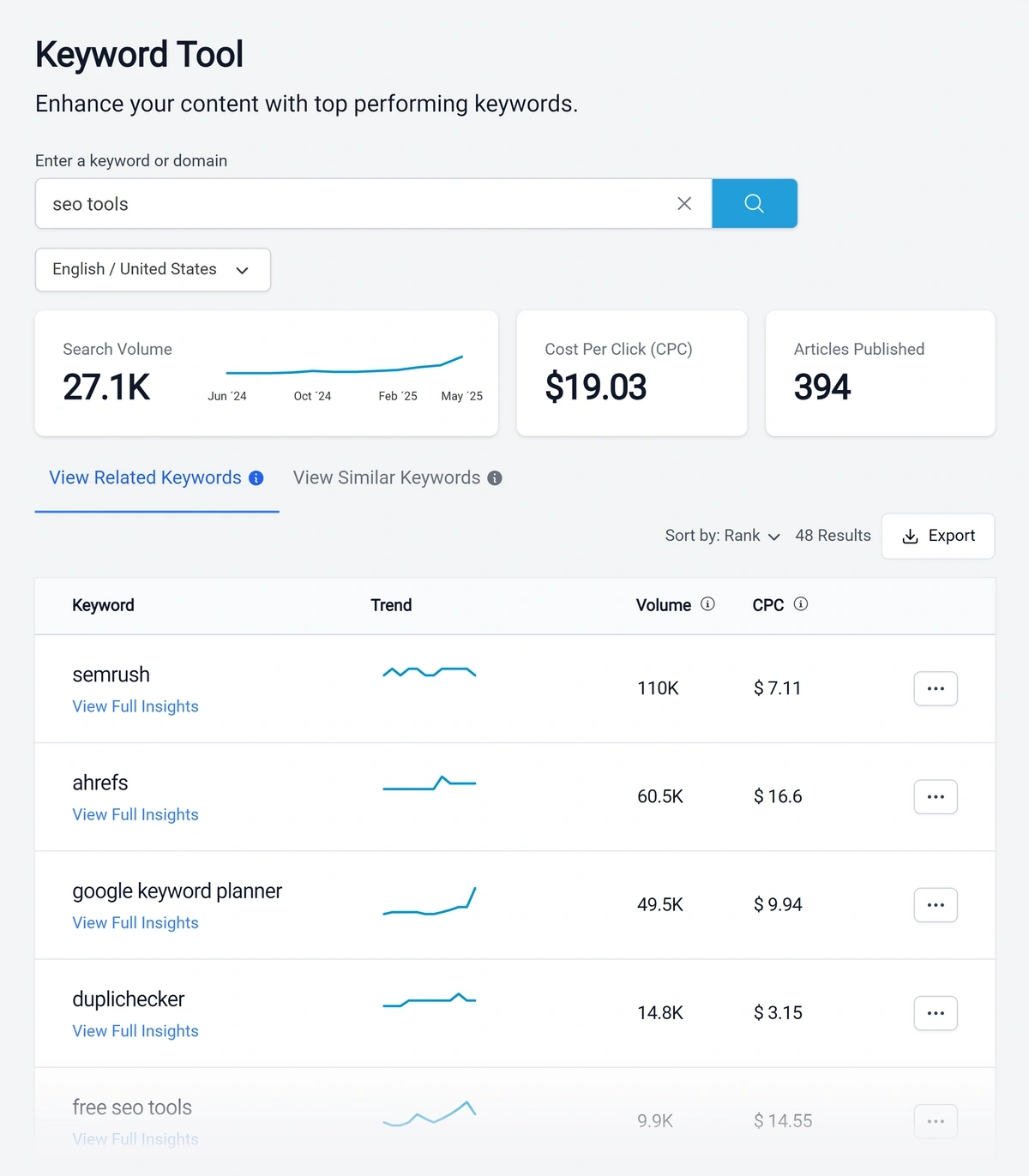Click the 48 Results count
This screenshot has width=1029, height=1176.
pyautogui.click(x=833, y=536)
